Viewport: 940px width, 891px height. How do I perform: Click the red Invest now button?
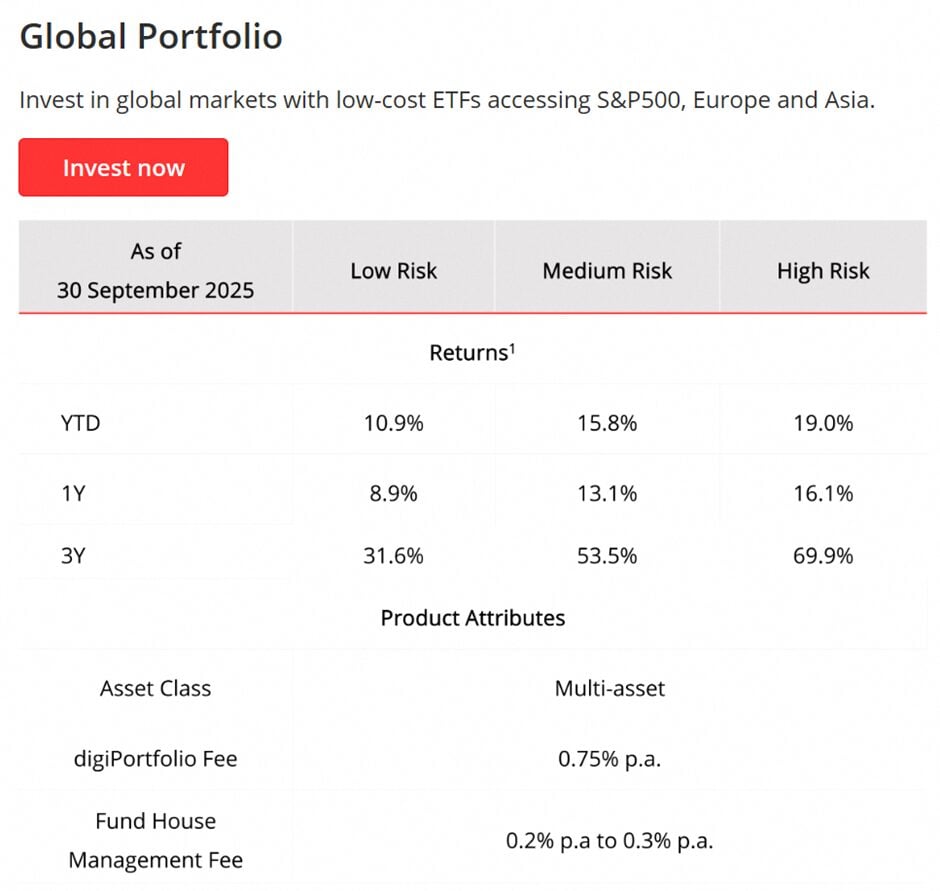coord(123,167)
